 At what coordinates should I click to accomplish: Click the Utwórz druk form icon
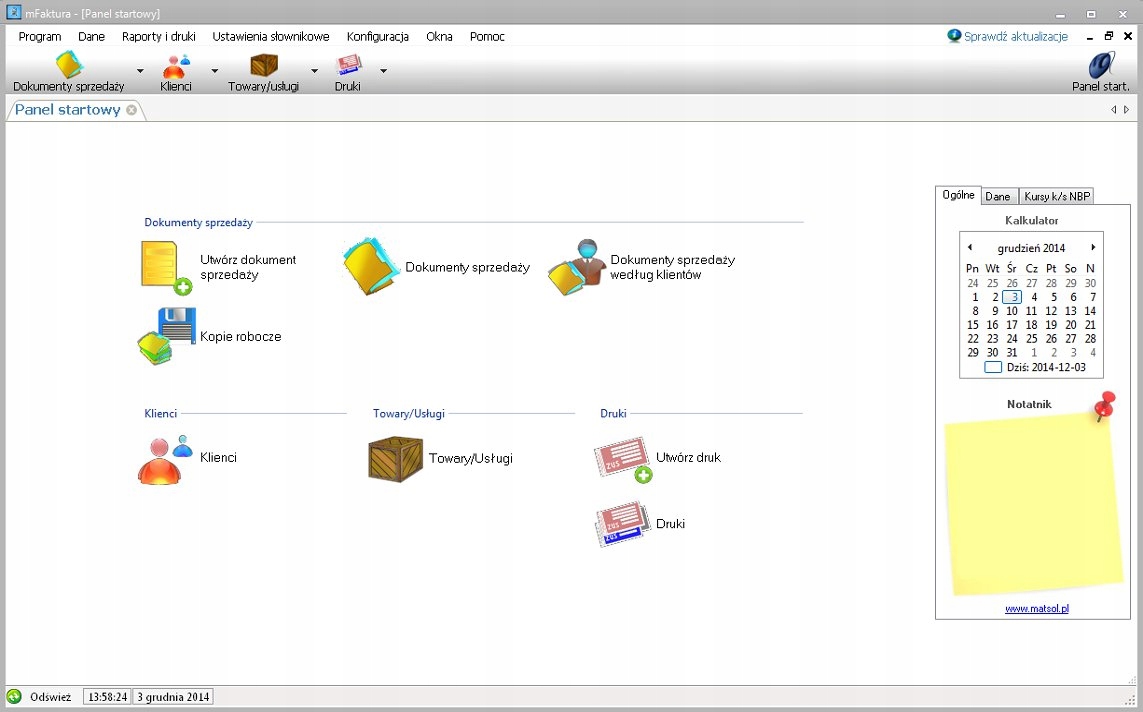[x=622, y=459]
